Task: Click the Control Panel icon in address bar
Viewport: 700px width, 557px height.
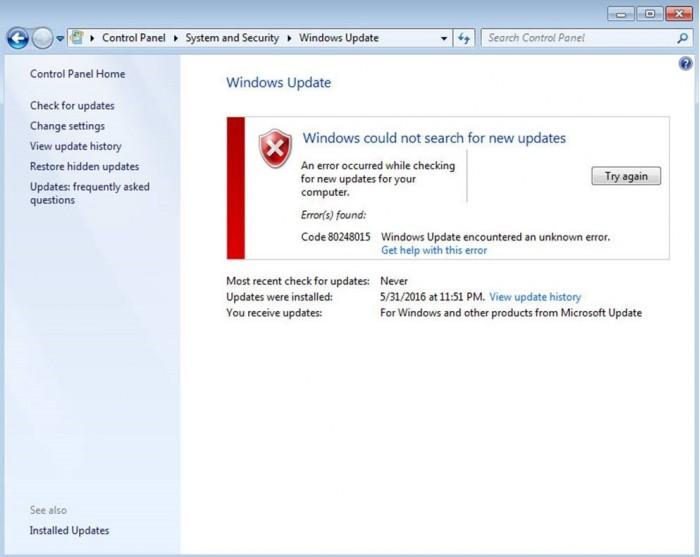Action: coord(77,38)
